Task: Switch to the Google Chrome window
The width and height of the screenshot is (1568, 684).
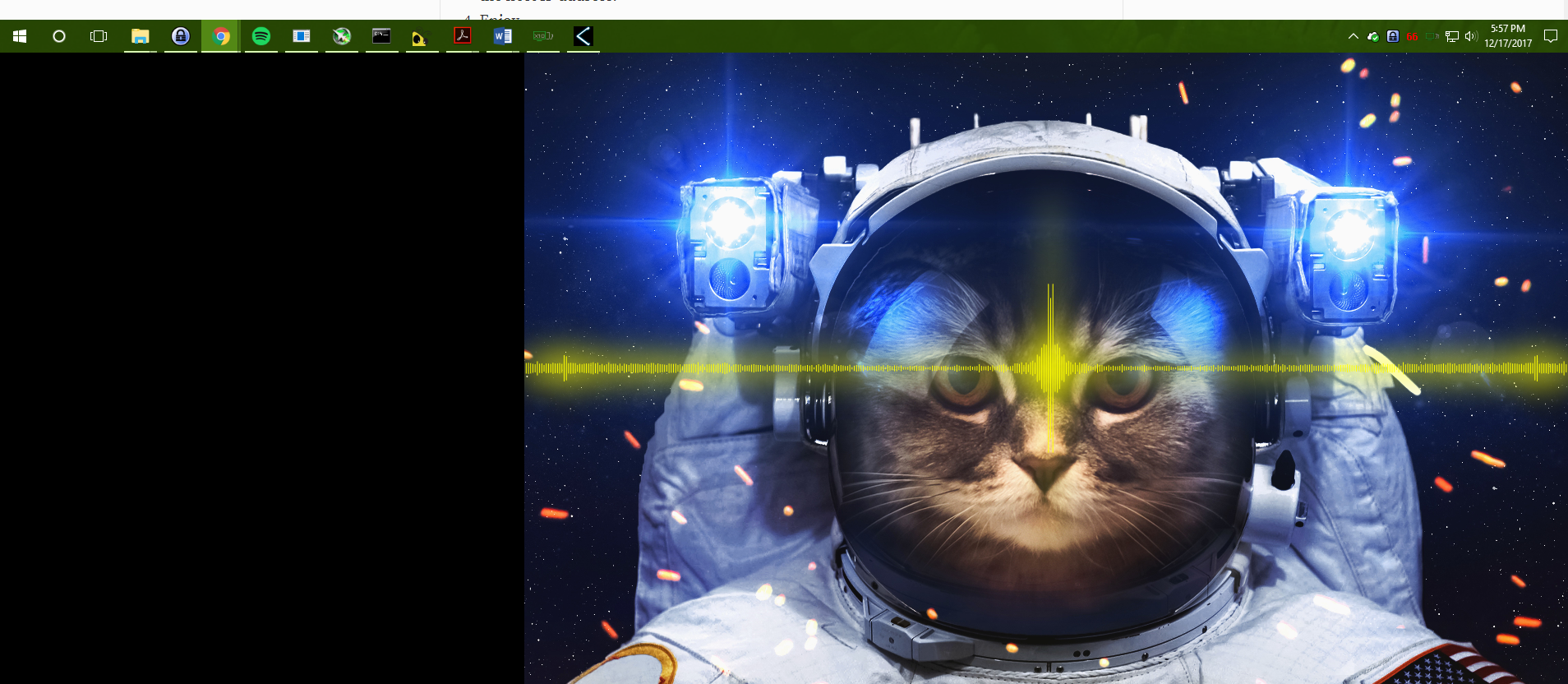Action: click(221, 36)
